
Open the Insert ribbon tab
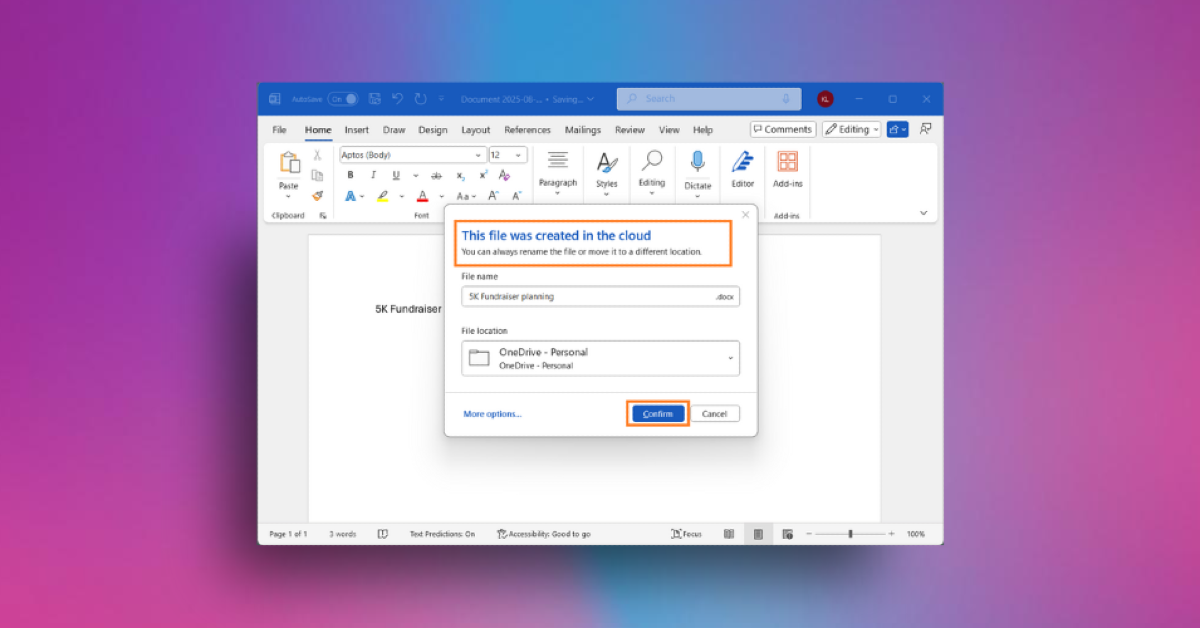(x=356, y=130)
